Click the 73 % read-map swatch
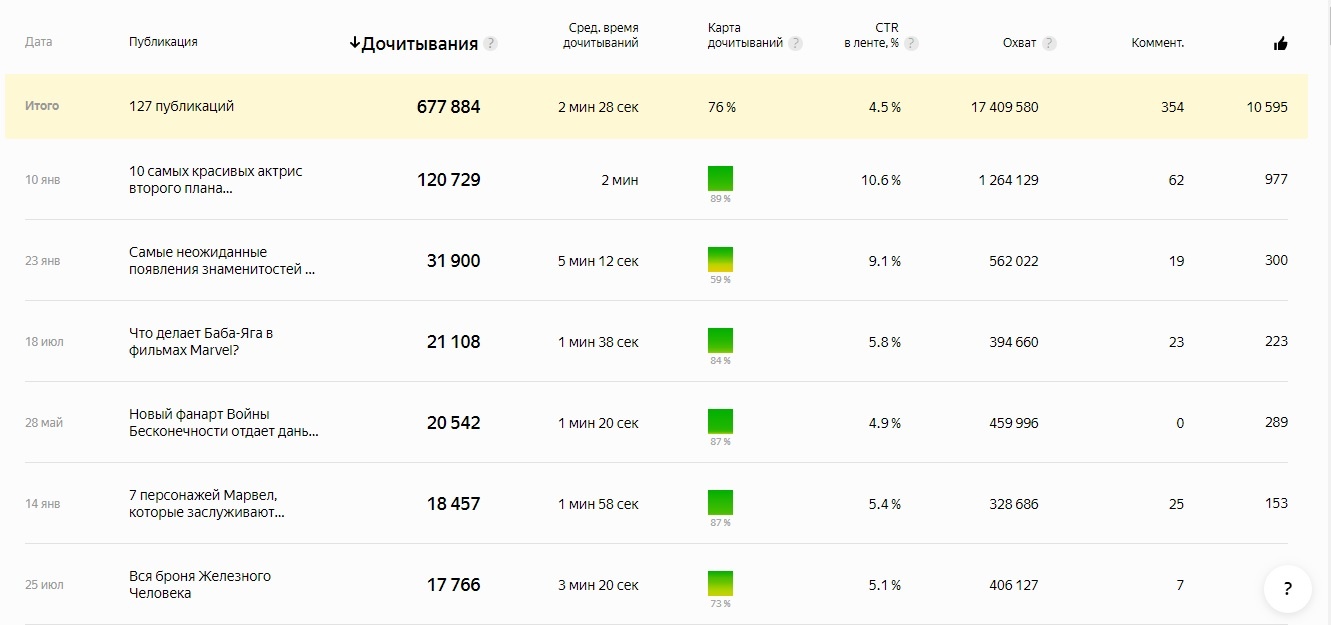The height and width of the screenshot is (625, 1331). [x=720, y=584]
